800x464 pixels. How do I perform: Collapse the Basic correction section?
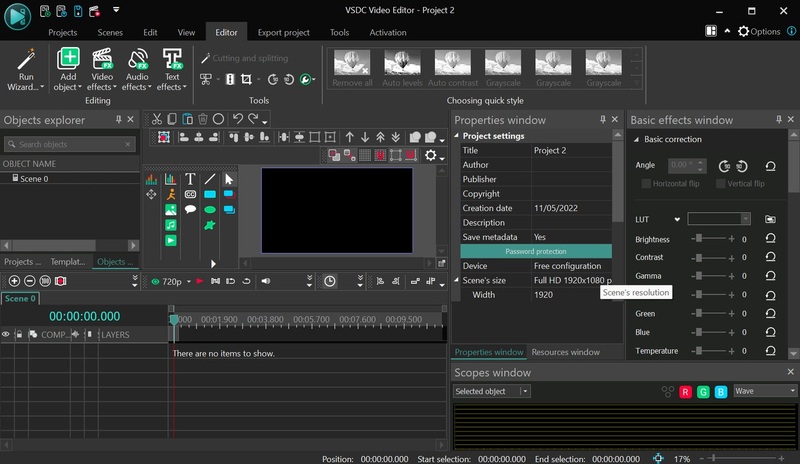pos(637,140)
